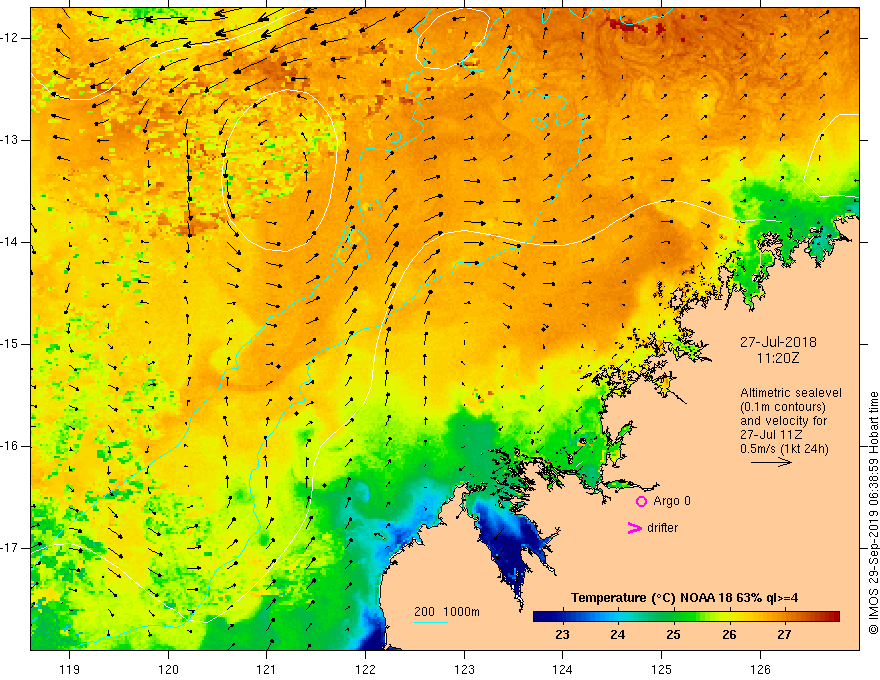Click latitude axis label -15
This screenshot has width=880, height=680.
[x=11, y=344]
